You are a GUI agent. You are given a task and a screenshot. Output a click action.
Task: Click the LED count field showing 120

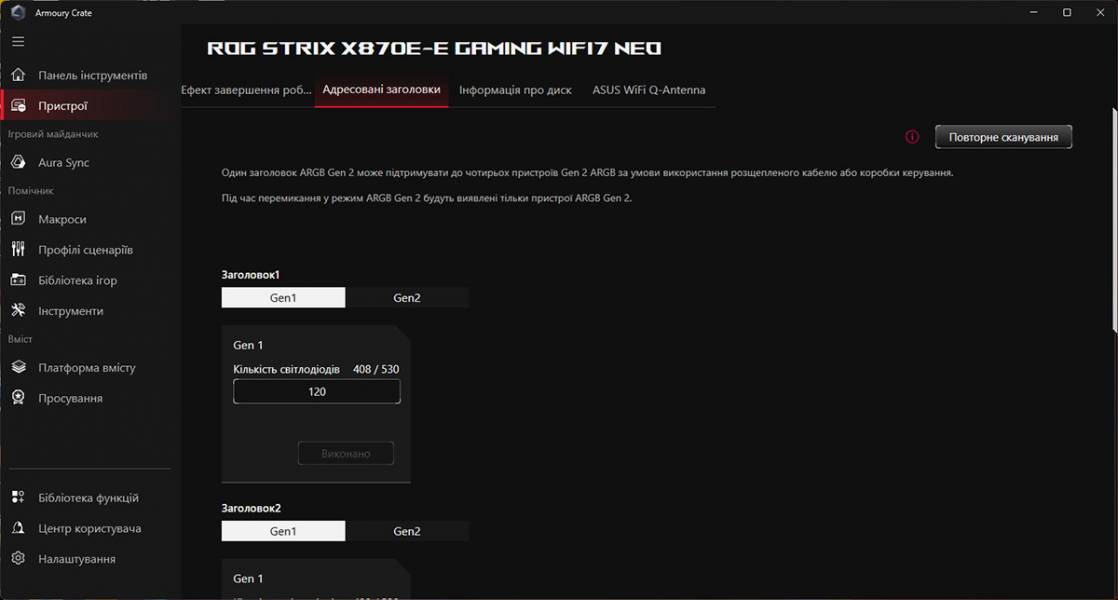[x=317, y=391]
